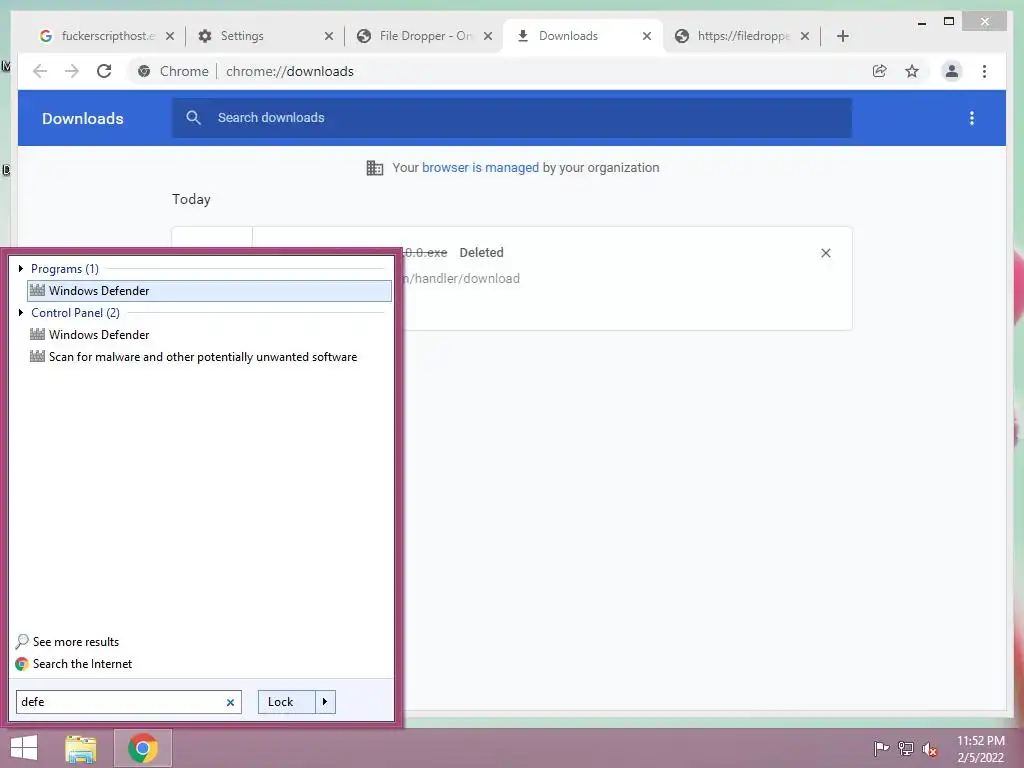Collapse the Control Panel (2) group arrow
This screenshot has width=1024, height=768.
pyautogui.click(x=21, y=313)
